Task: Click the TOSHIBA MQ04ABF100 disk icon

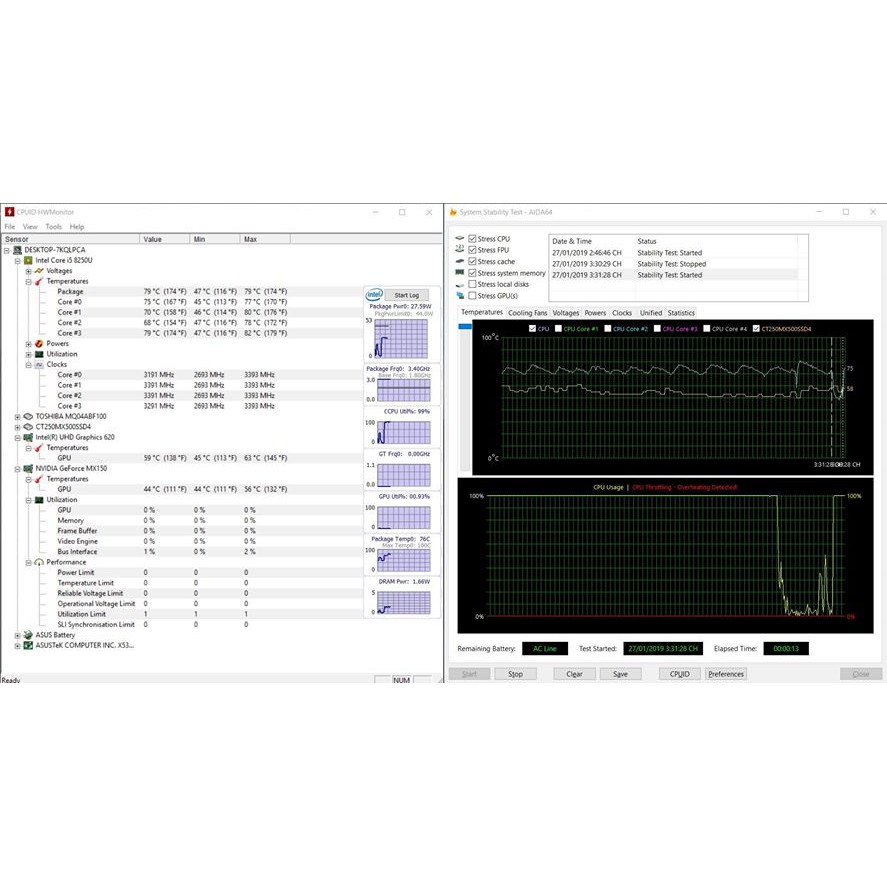Action: [28, 416]
